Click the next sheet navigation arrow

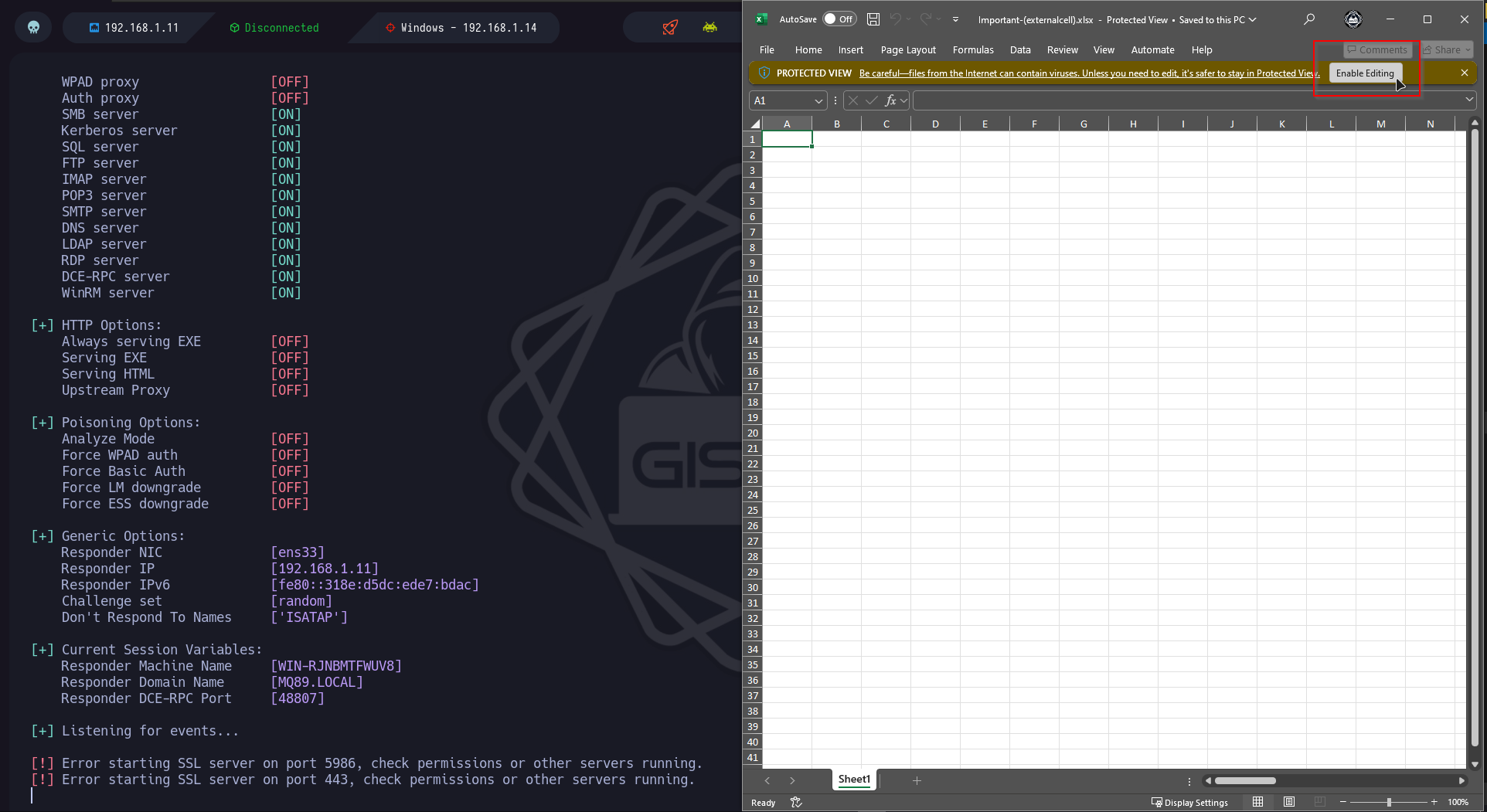pyautogui.click(x=792, y=781)
